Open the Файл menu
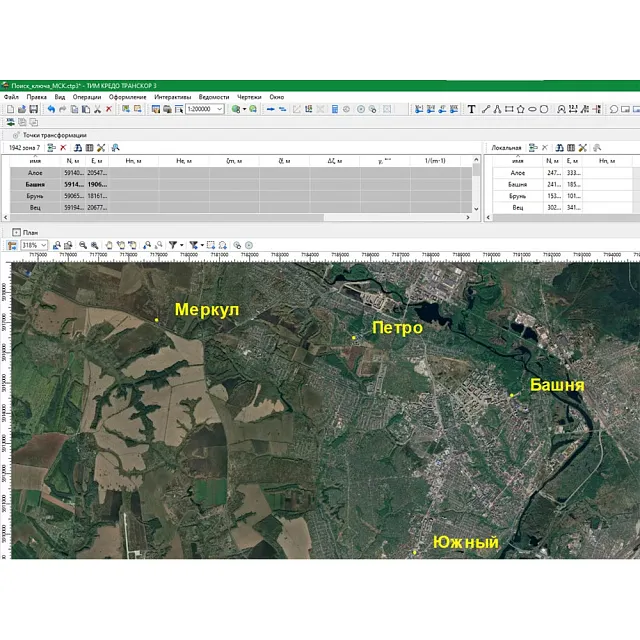 point(10,97)
